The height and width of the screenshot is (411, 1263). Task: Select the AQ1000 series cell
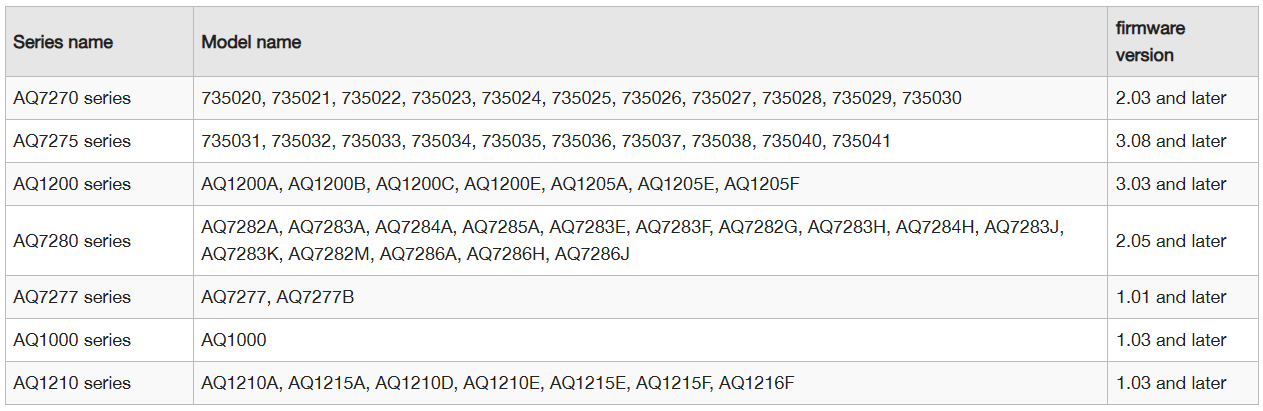click(x=72, y=340)
